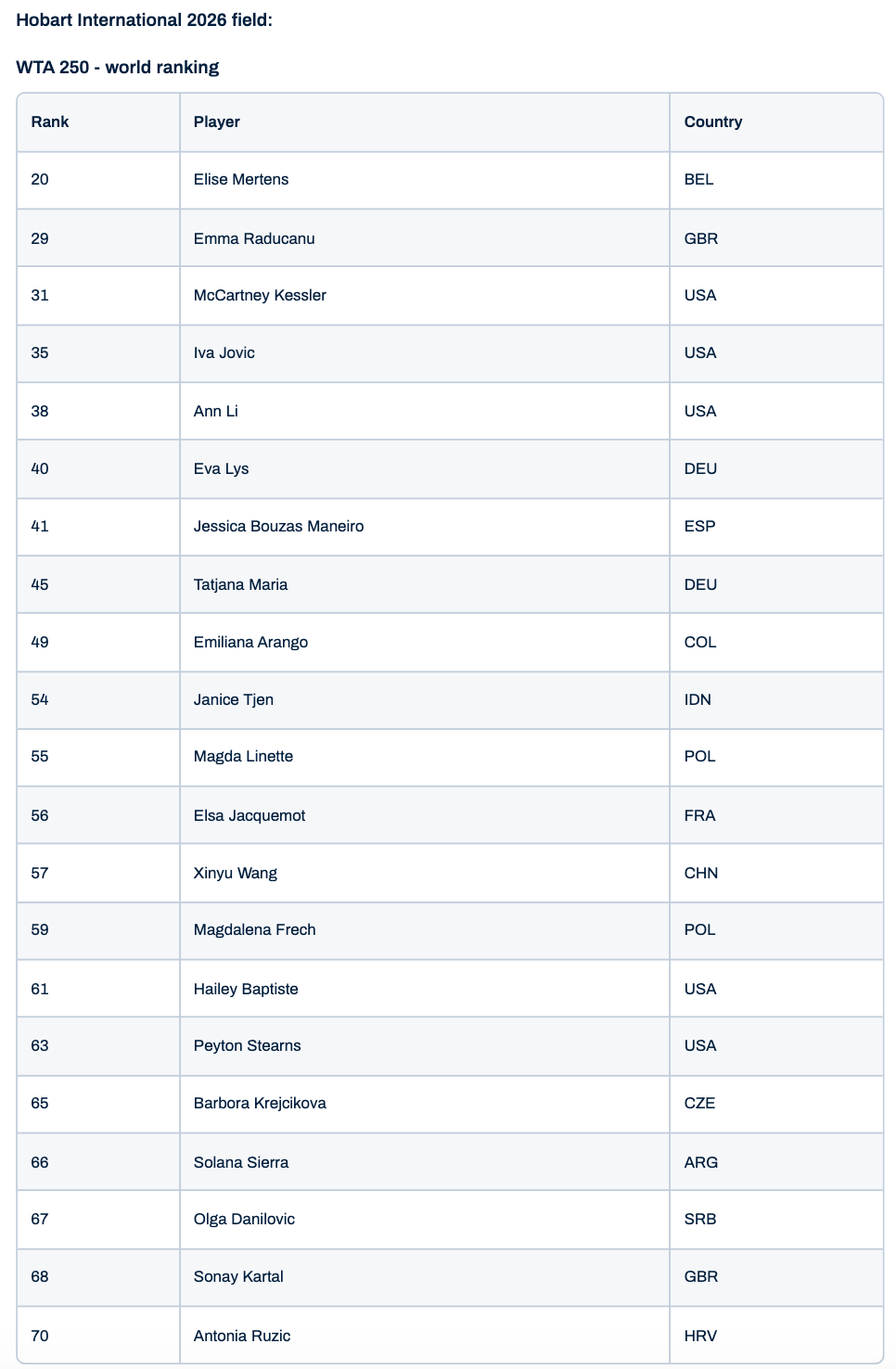The image size is (896, 1369).
Task: Click the Player column header
Action: tap(216, 122)
